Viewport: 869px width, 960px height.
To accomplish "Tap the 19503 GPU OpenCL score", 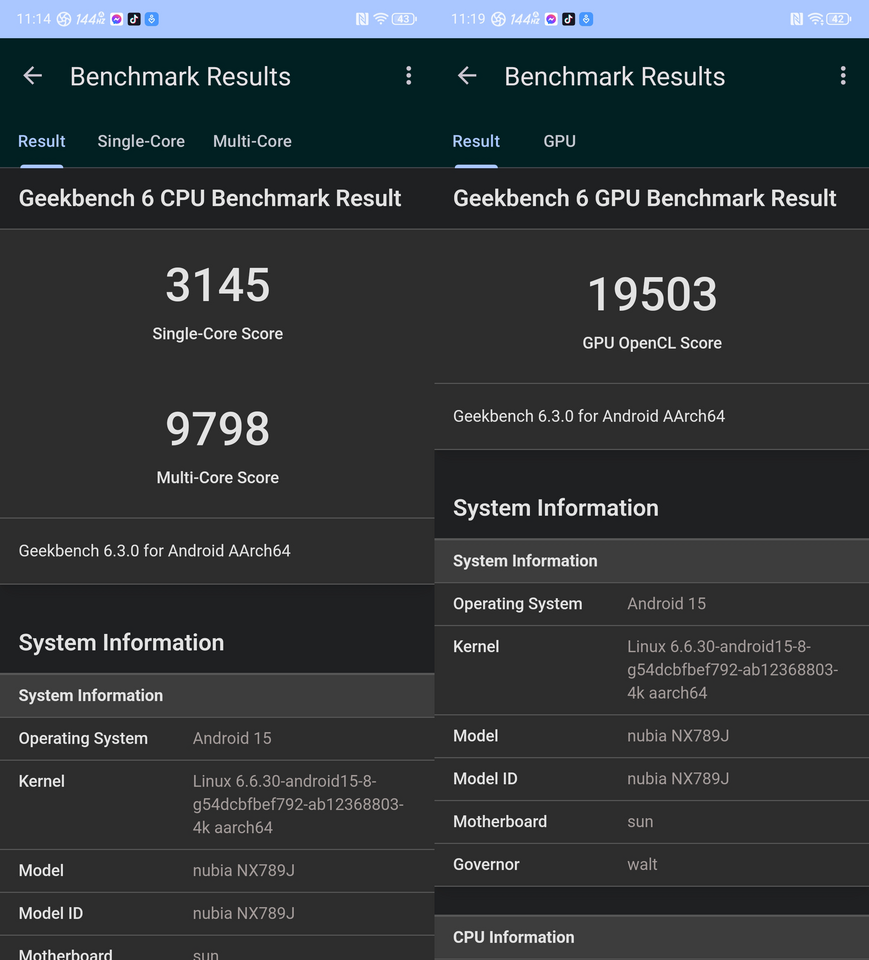I will click(652, 294).
